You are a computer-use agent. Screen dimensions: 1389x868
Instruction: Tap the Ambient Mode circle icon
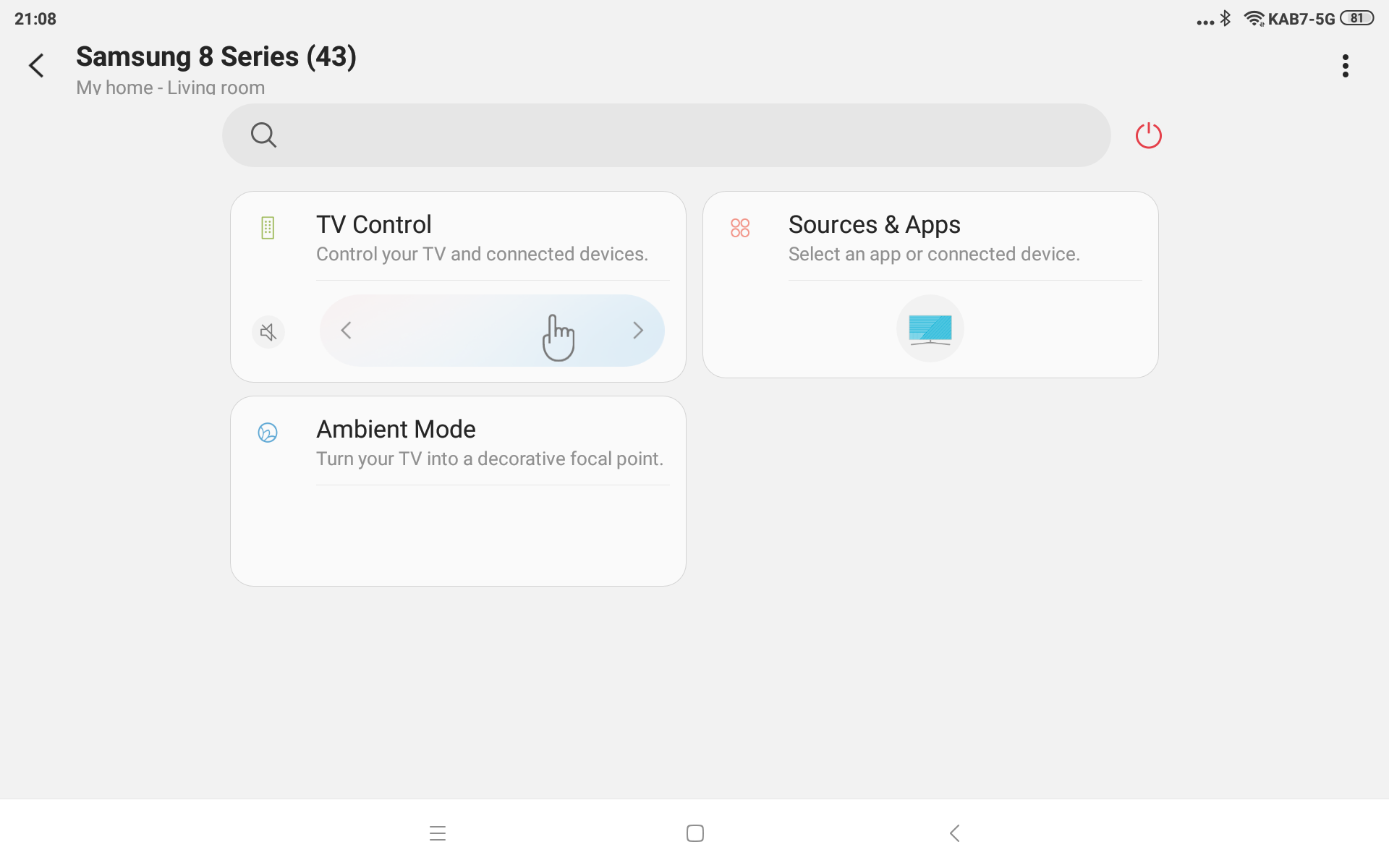268,433
